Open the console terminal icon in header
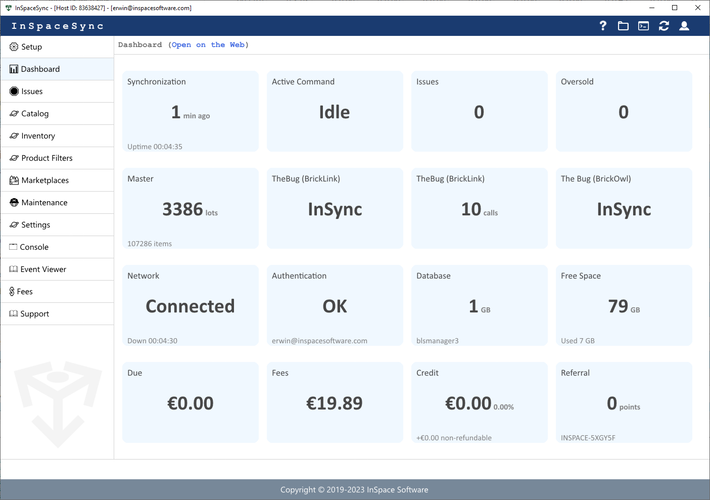 point(644,26)
